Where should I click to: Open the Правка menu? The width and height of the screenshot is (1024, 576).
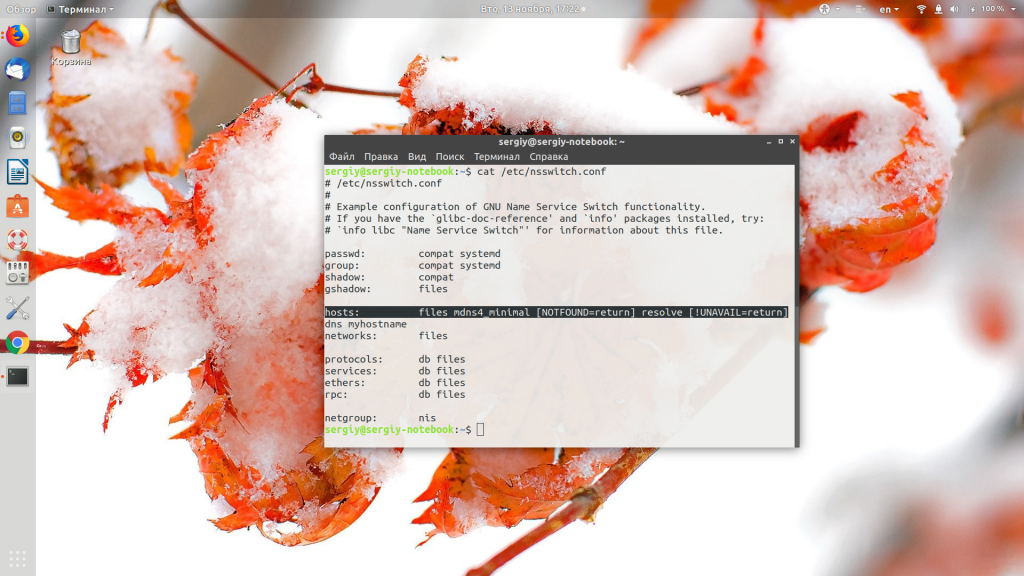(x=381, y=157)
